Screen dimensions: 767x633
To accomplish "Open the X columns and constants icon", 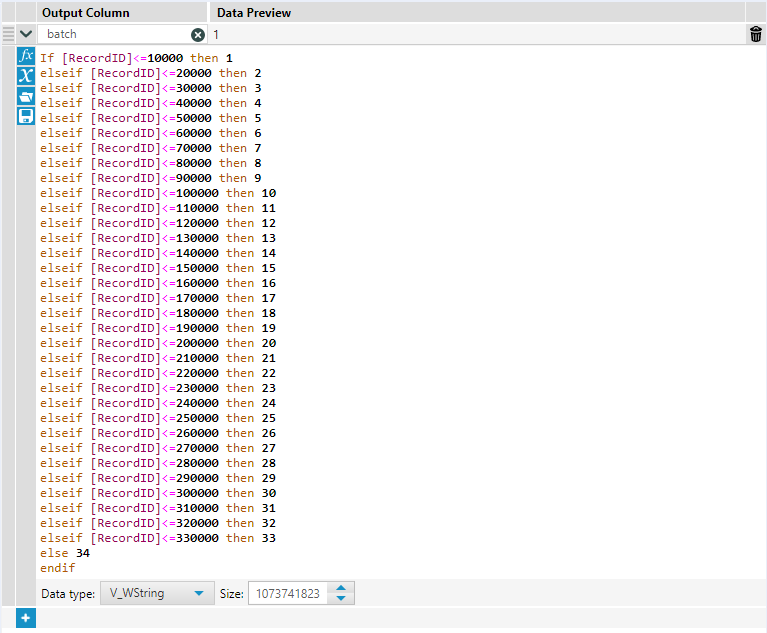I will pos(26,76).
